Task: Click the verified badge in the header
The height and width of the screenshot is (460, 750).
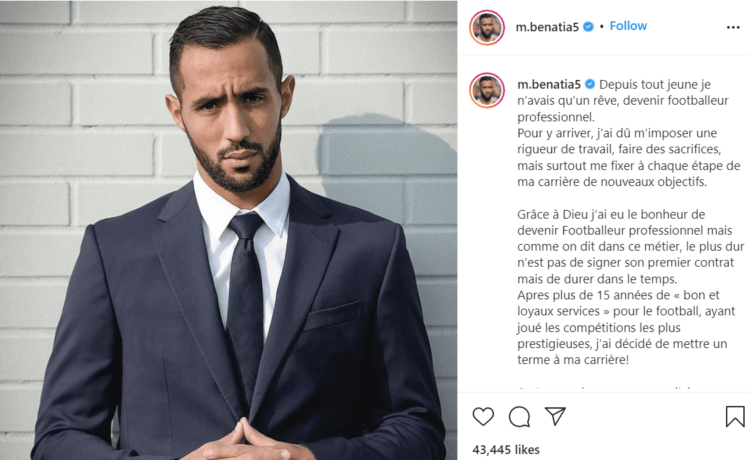Action: 588,27
